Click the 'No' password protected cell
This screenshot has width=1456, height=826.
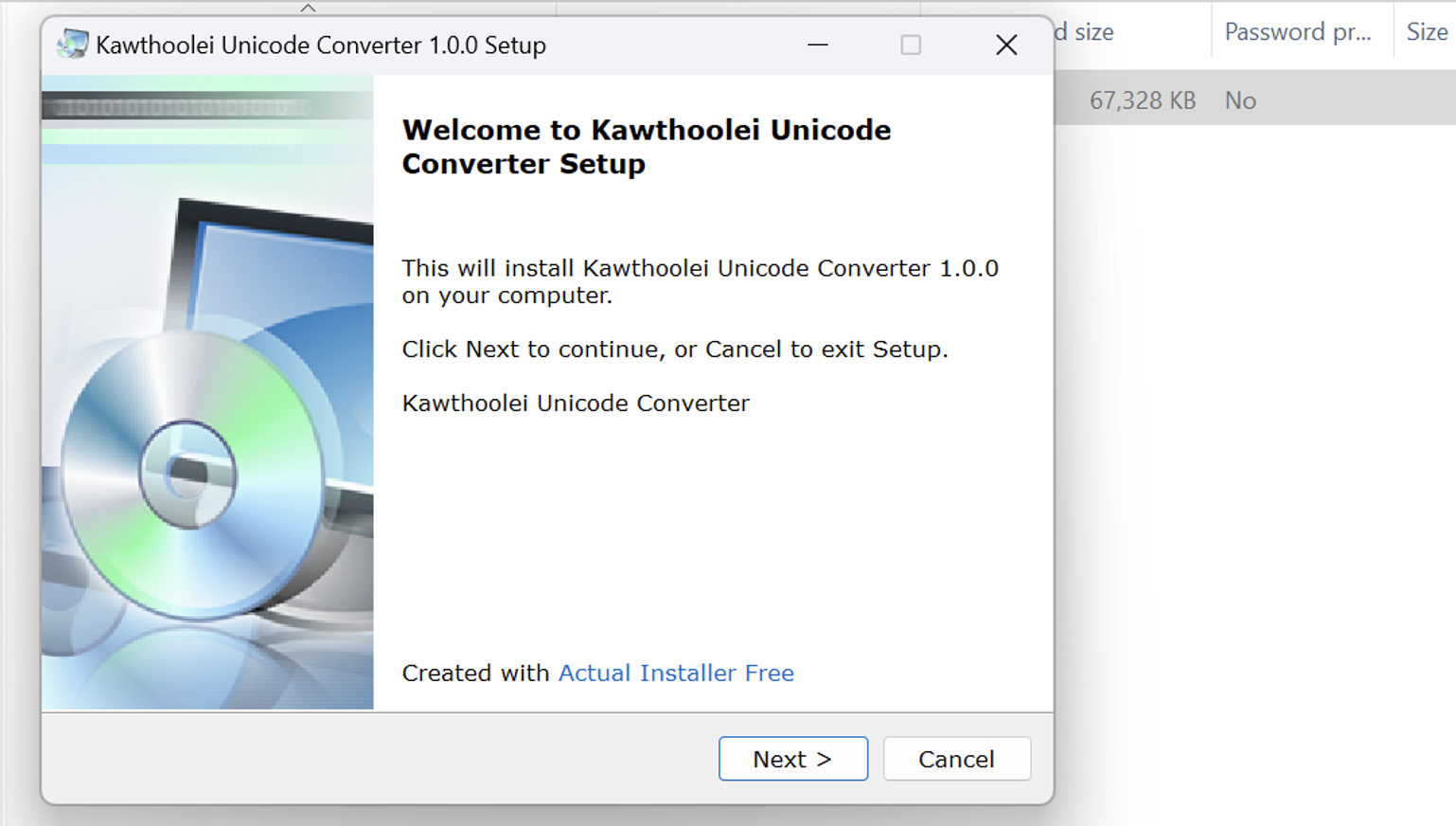tap(1240, 100)
